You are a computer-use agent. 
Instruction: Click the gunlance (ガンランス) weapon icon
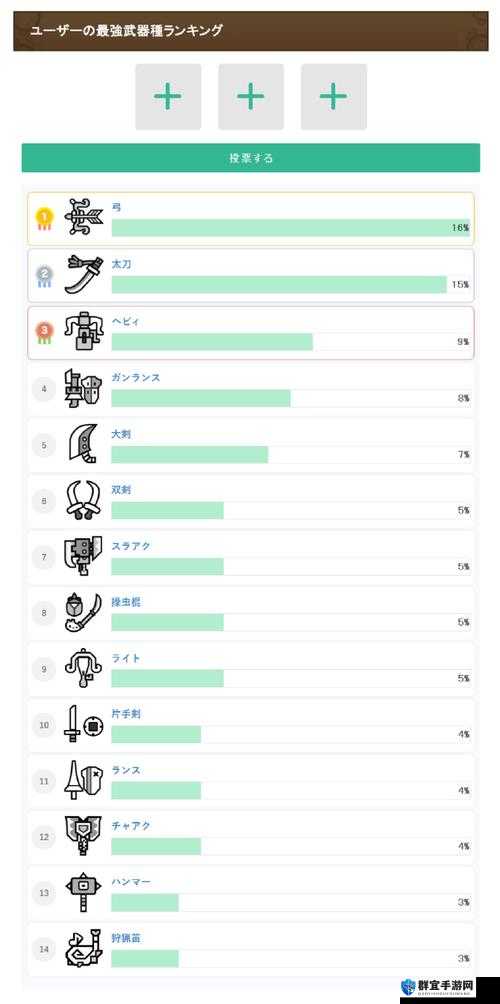coord(83,388)
